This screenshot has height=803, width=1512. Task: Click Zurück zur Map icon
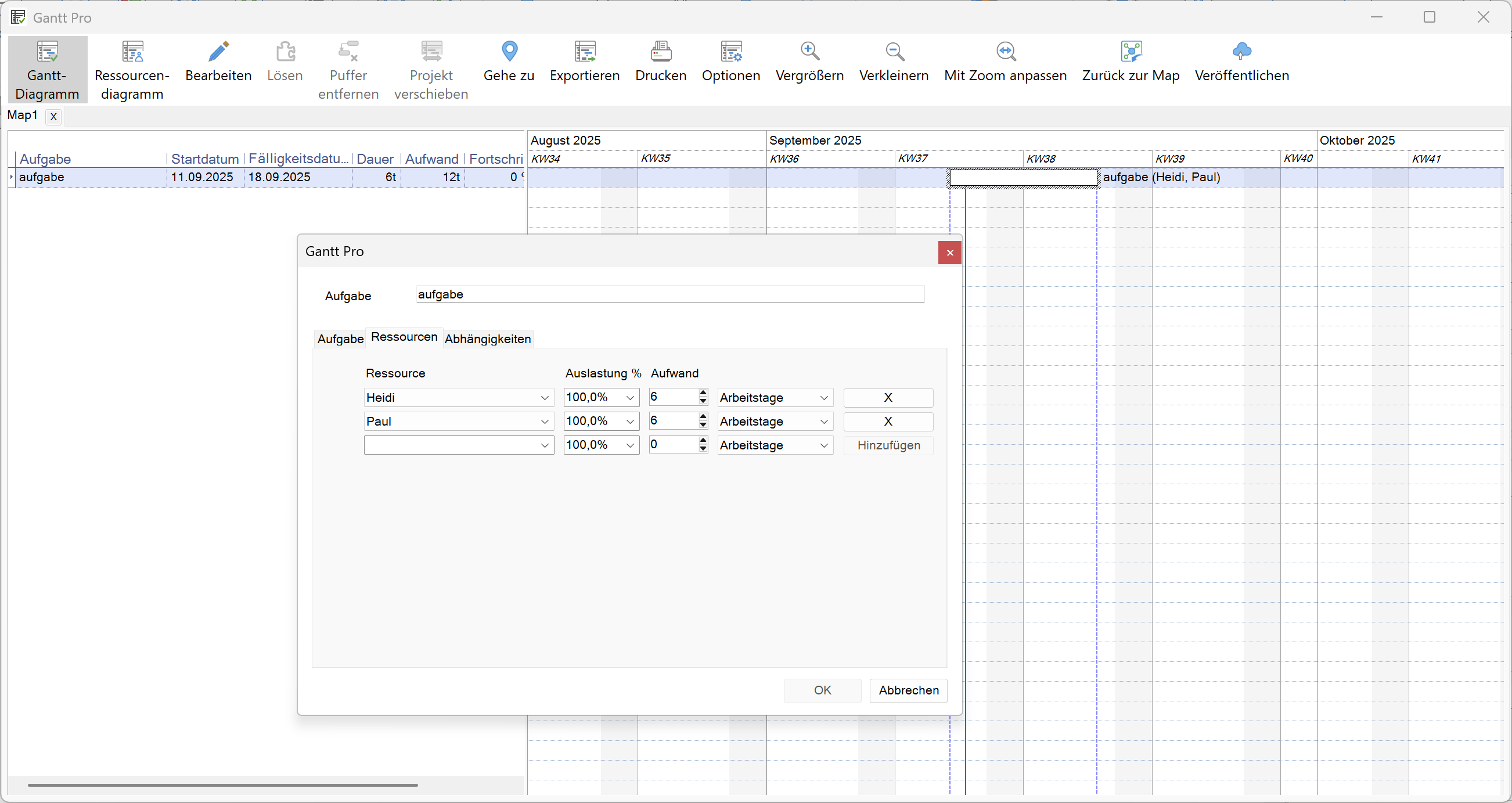1131,52
